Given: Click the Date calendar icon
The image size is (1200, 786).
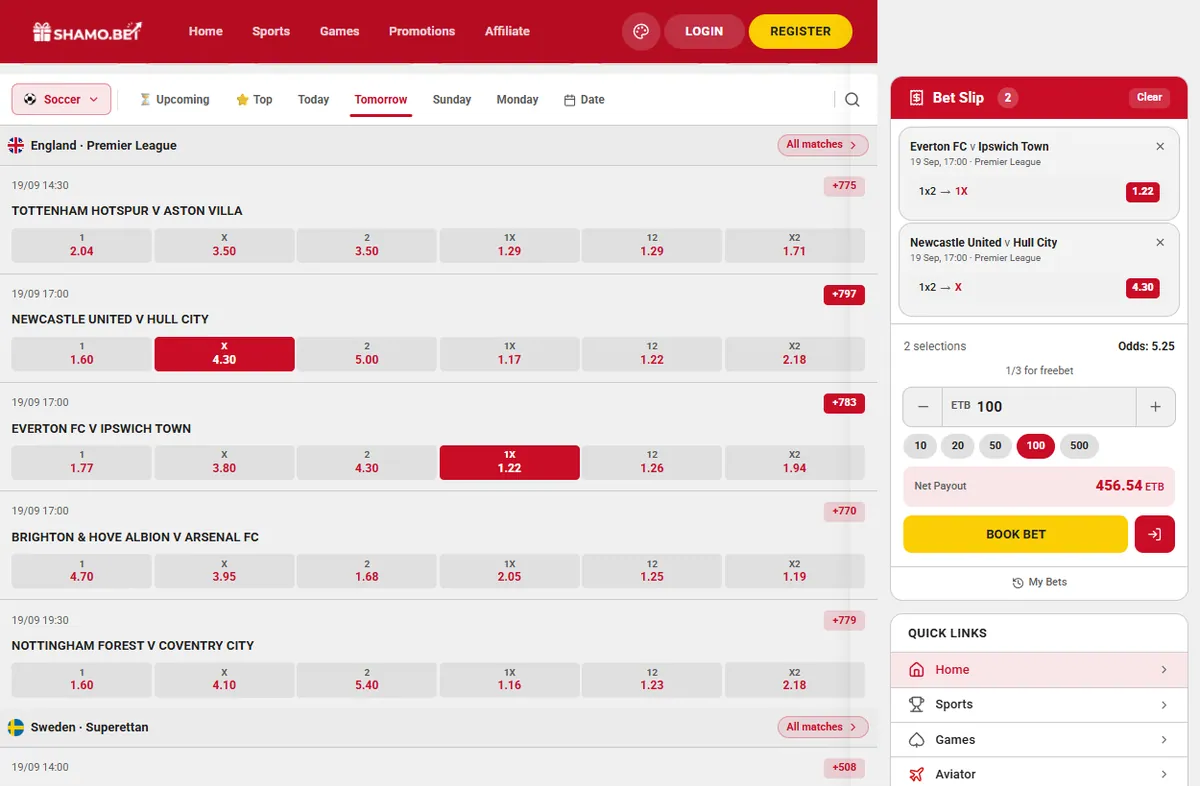Looking at the screenshot, I should tap(570, 100).
